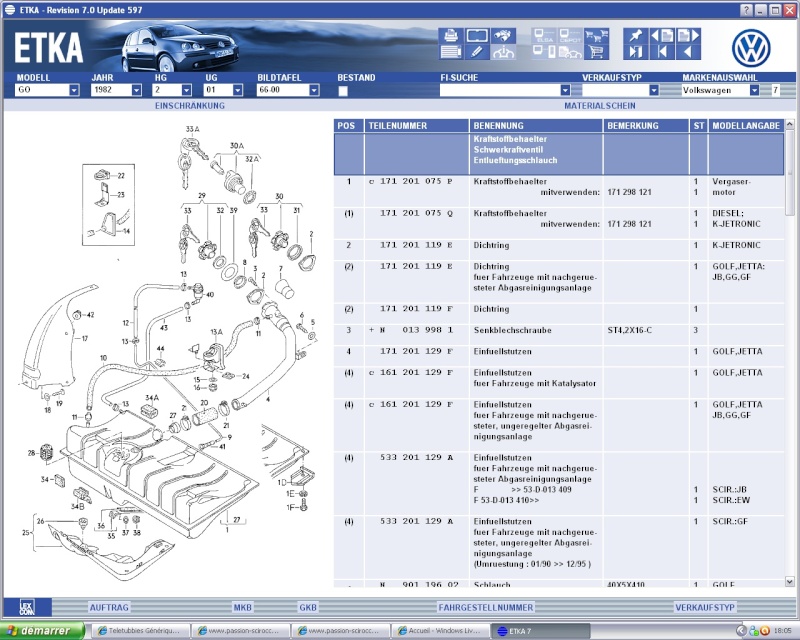Image resolution: width=800 pixels, height=640 pixels.
Task: Click the document with car icon
Action: 570,52
